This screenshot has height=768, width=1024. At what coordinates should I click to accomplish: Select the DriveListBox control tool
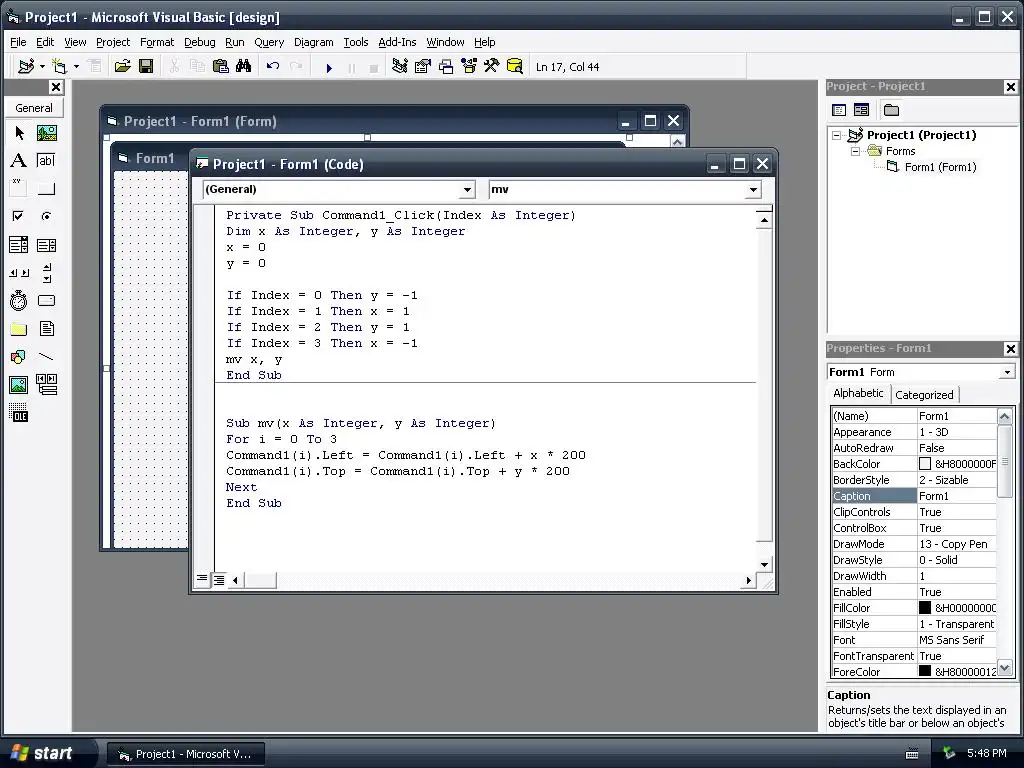click(46, 300)
